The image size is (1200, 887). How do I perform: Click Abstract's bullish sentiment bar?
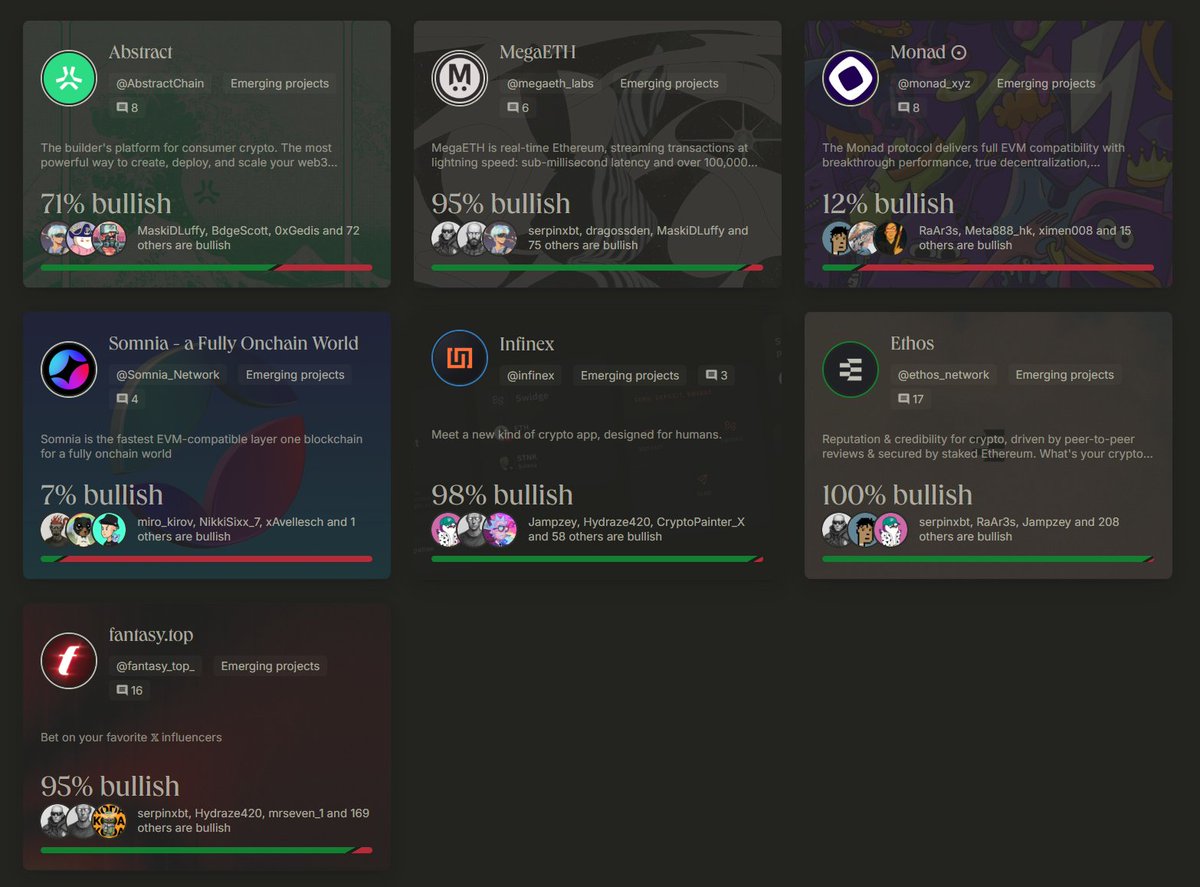tap(207, 267)
